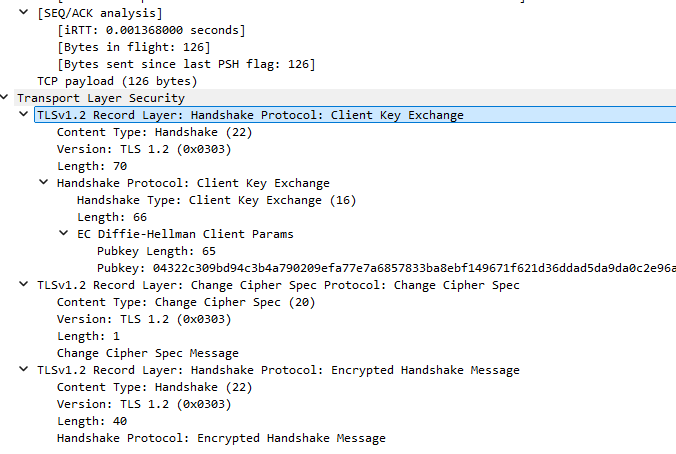Screen dimensions: 676x454
Task: Collapse EC Diffie-Hellman Client Params node
Action: tap(63, 234)
